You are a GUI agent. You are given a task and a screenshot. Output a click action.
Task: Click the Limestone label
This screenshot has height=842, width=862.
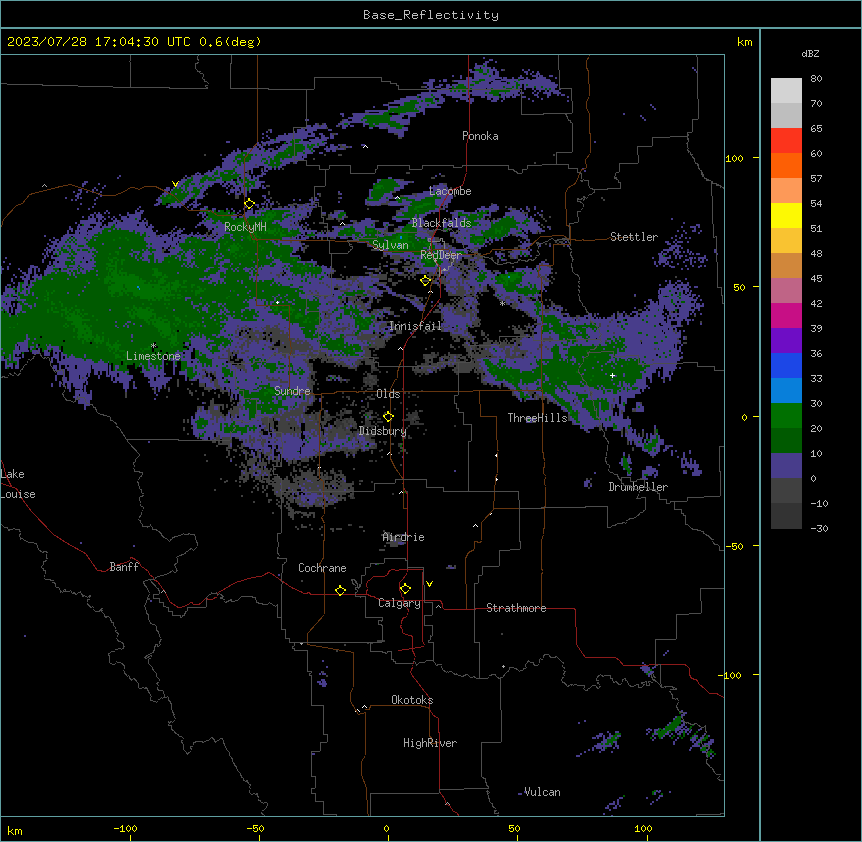point(153,356)
